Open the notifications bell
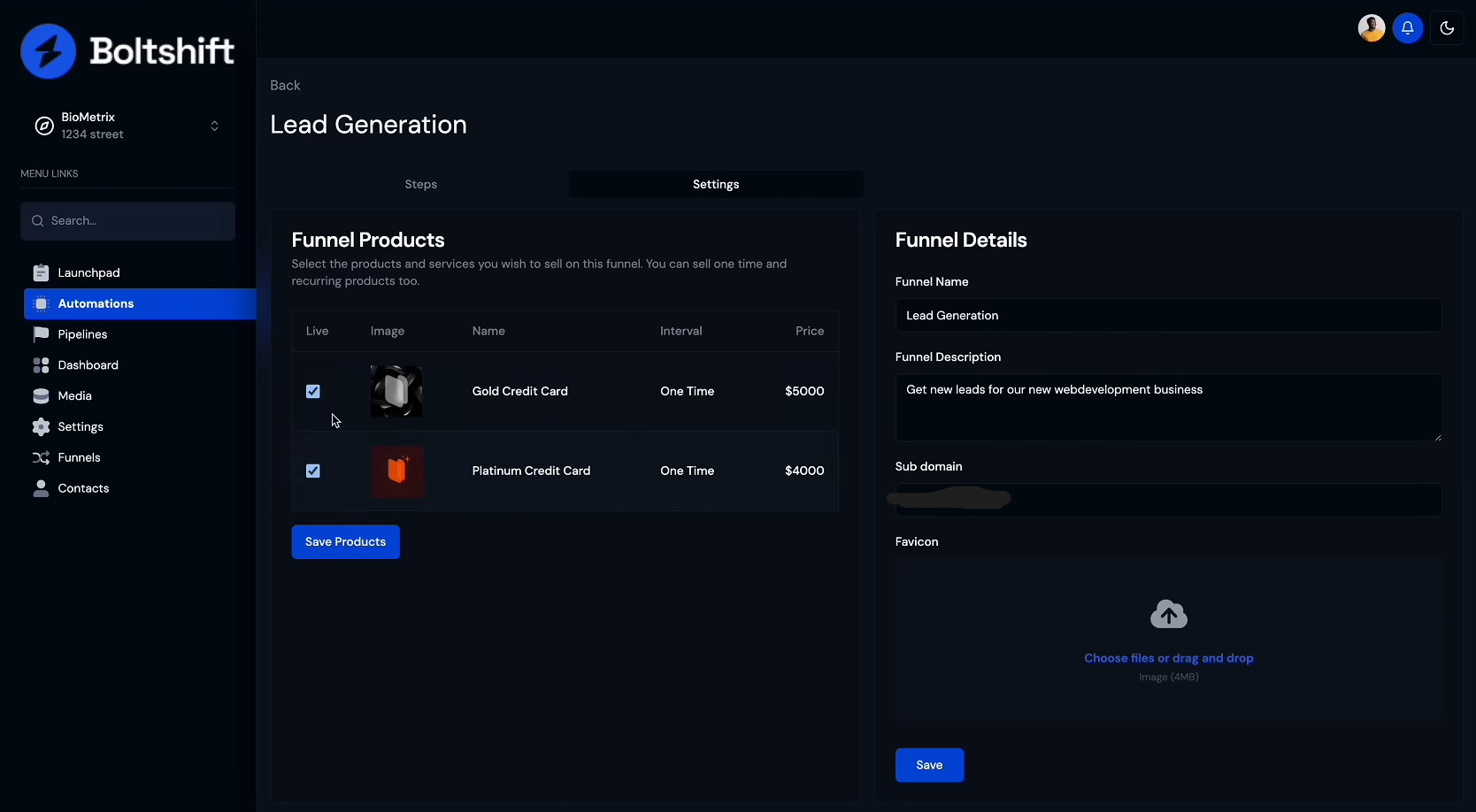Image resolution: width=1476 pixels, height=812 pixels. click(x=1408, y=28)
